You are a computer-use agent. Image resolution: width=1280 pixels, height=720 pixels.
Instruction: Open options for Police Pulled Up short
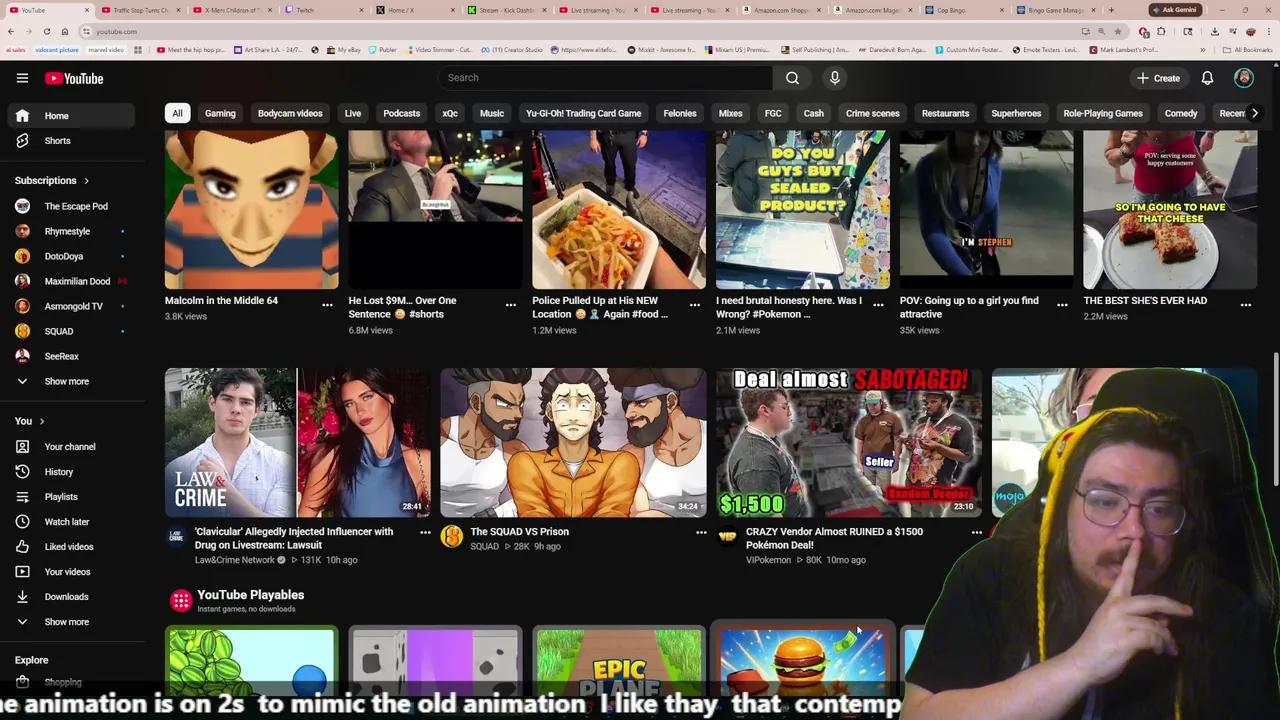tap(695, 305)
